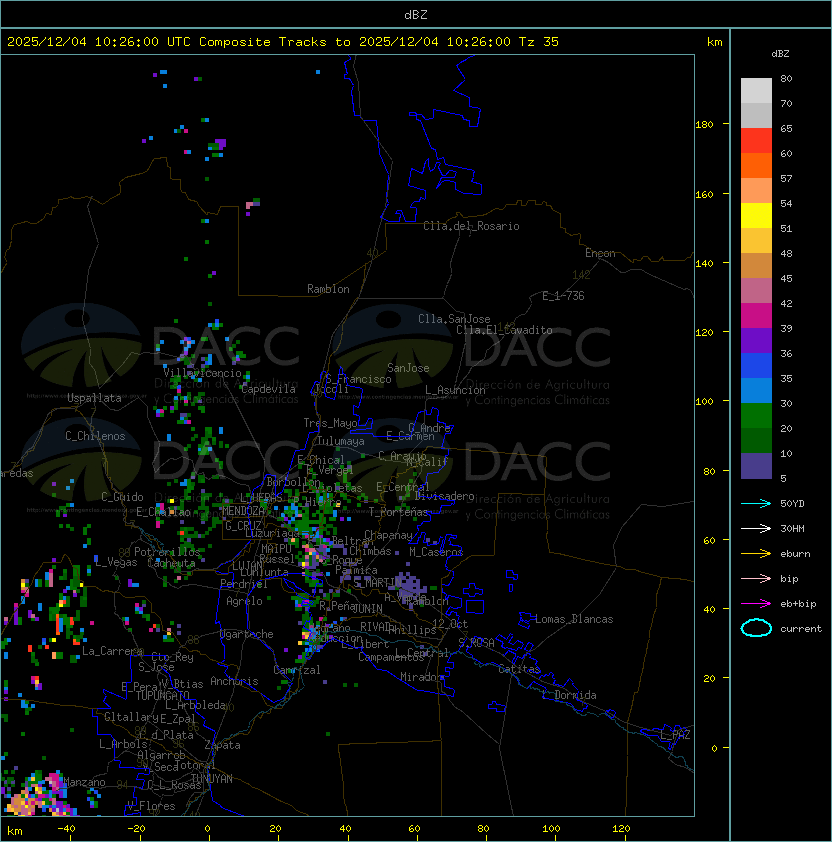Choose the light blue 35 dBZ swatch
This screenshot has width=832, height=842.
[756, 390]
